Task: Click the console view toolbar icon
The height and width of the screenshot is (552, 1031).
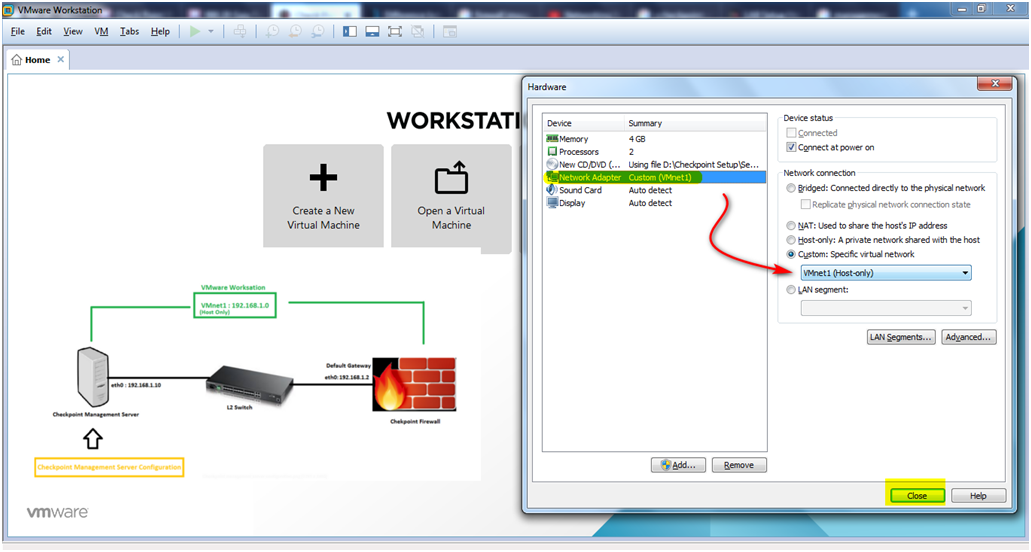Action: coord(450,32)
